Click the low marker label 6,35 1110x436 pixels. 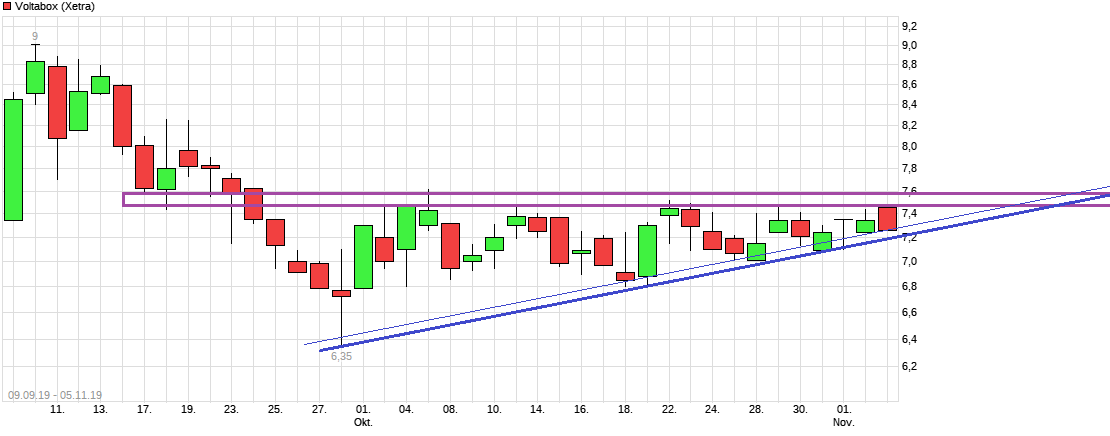coord(341,357)
